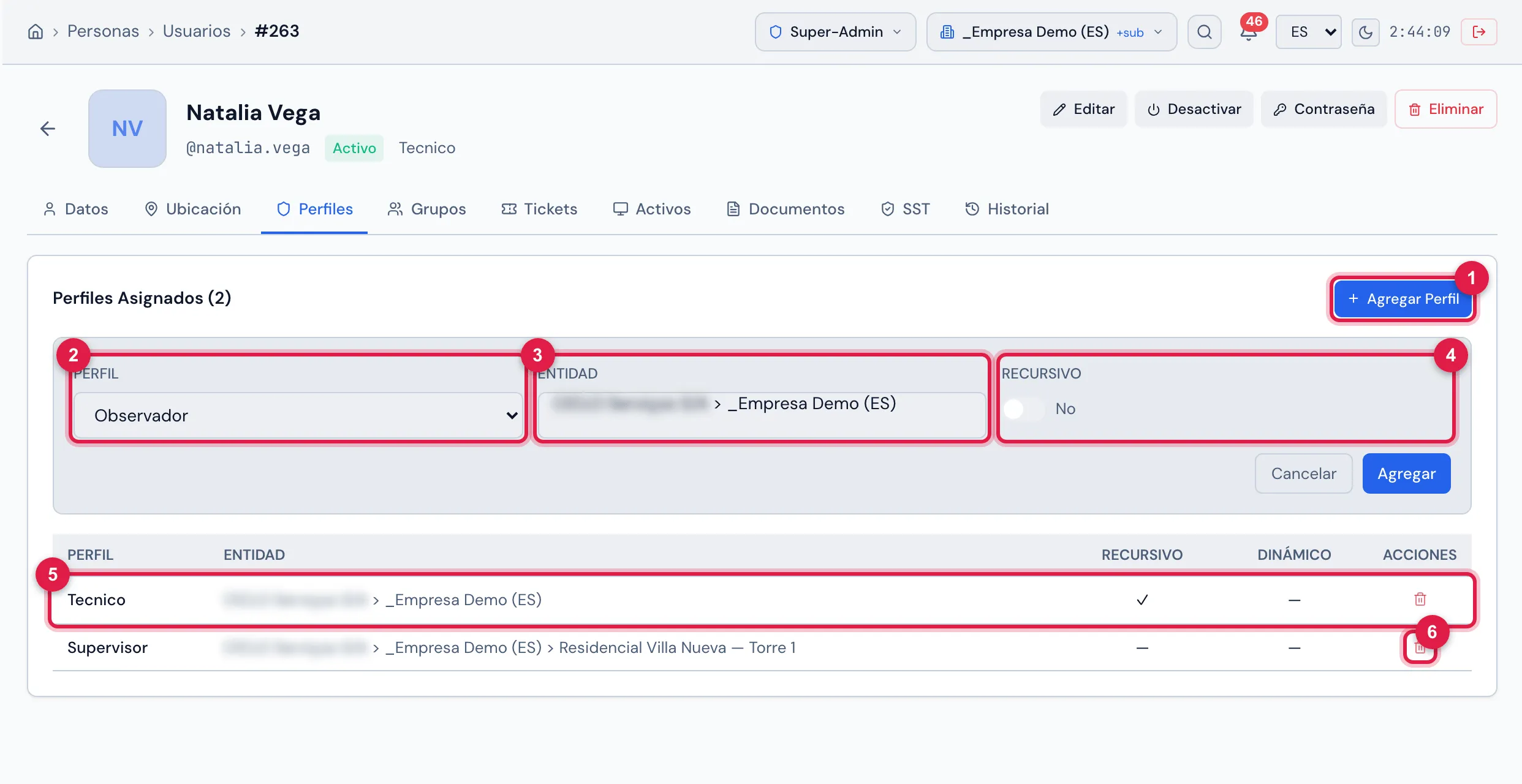Viewport: 1522px width, 784px height.
Task: Toggle dark mode moon icon
Action: [1365, 32]
